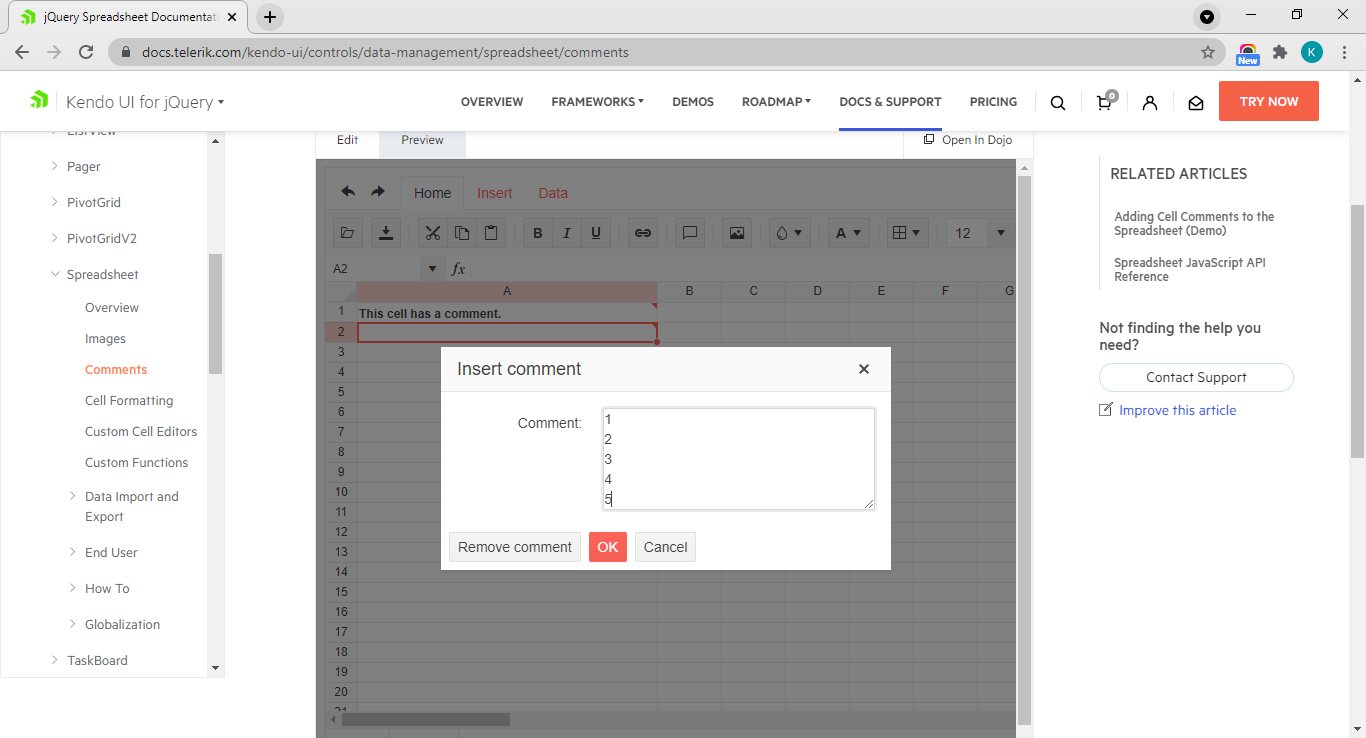This screenshot has width=1366, height=738.
Task: Click the user account icon
Action: click(x=1150, y=102)
